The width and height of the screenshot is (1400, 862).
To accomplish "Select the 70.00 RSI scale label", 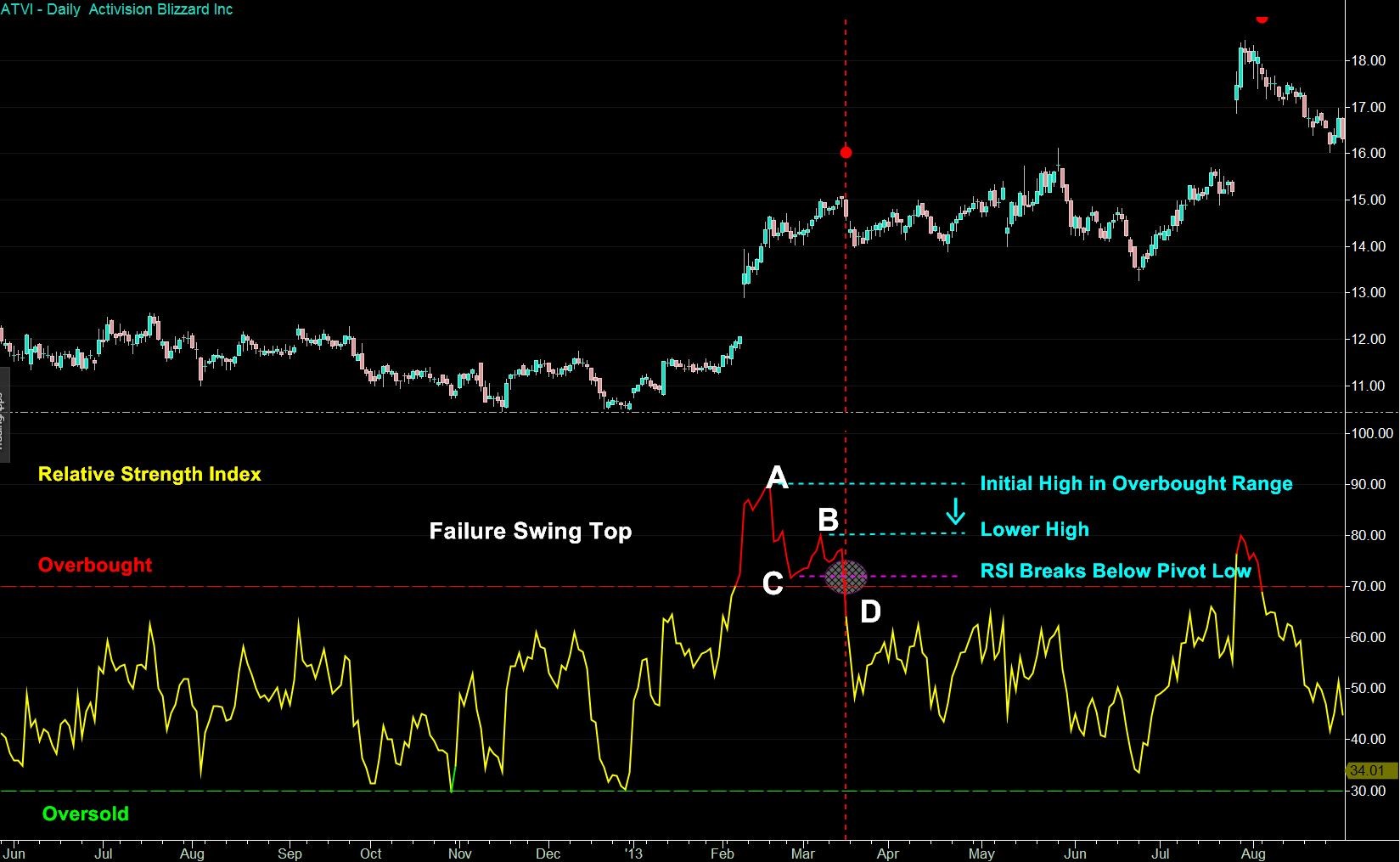I will coord(1369,587).
